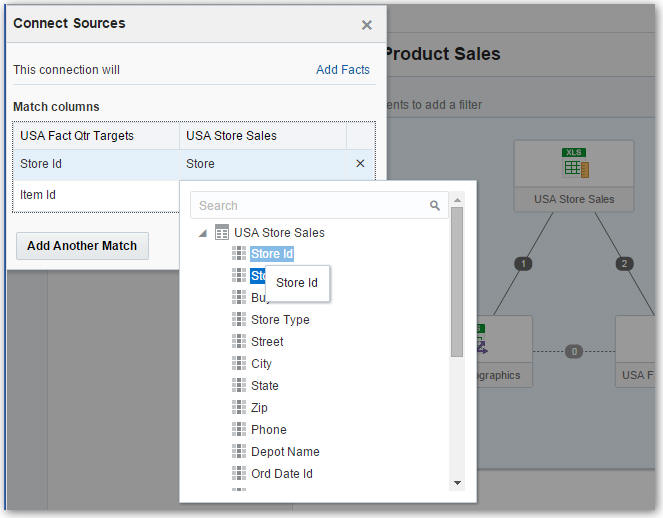Viewport: 663px width, 518px height.
Task: Click the search magnifier icon
Action: [435, 205]
